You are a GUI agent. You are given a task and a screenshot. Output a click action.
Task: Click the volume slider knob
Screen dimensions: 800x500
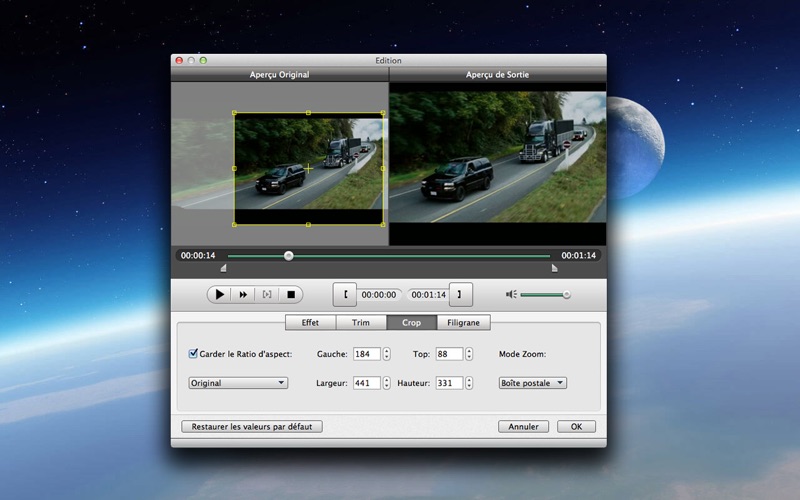click(x=567, y=294)
